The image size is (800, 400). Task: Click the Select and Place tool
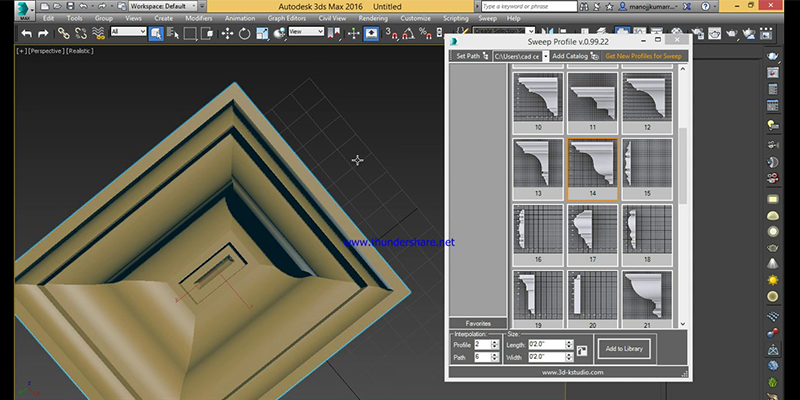click(x=279, y=34)
